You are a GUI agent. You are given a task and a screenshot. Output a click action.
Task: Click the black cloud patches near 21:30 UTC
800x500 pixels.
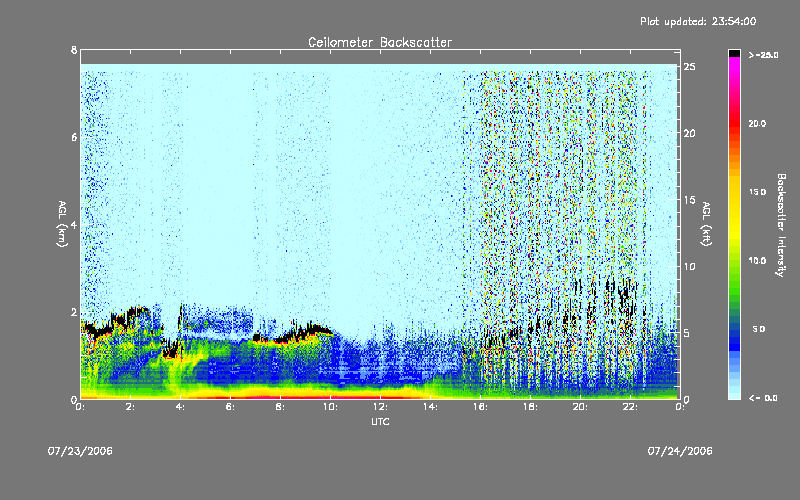[623, 296]
